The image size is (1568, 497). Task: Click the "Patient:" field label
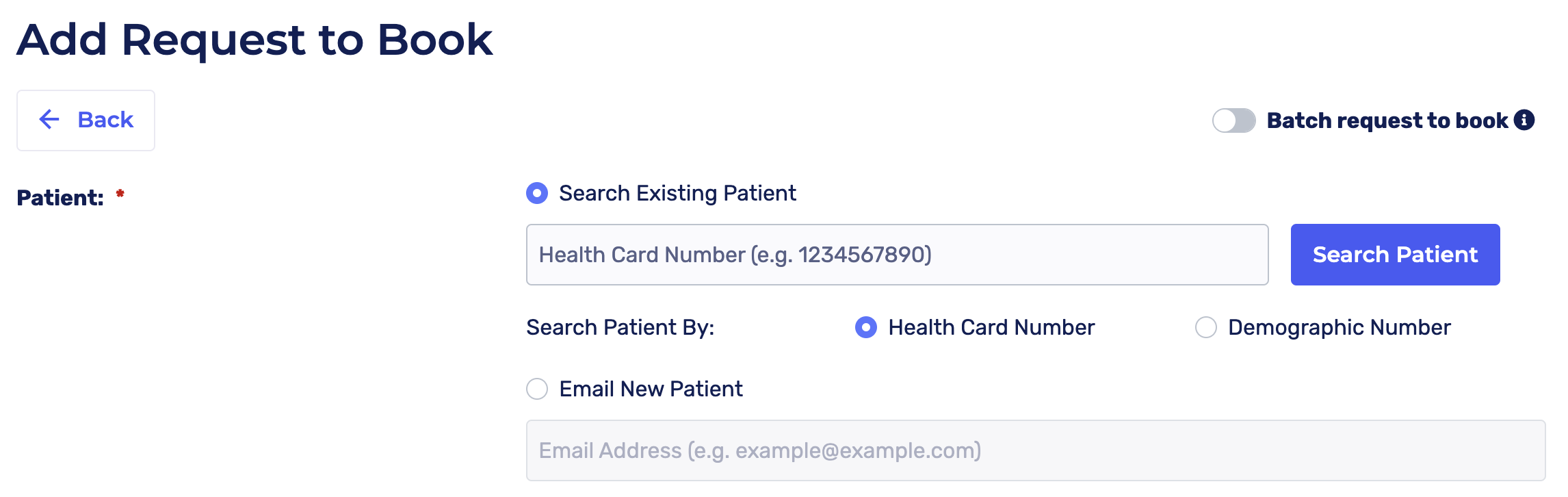point(60,198)
